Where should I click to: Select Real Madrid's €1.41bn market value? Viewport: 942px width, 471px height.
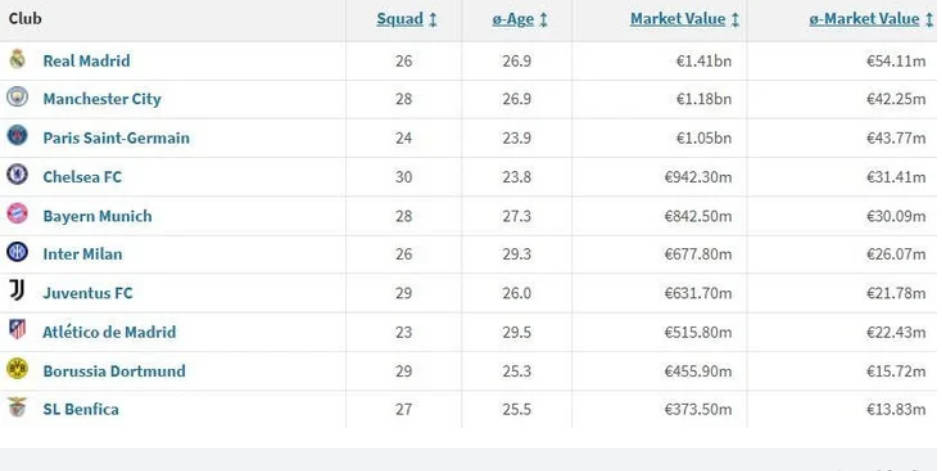704,61
